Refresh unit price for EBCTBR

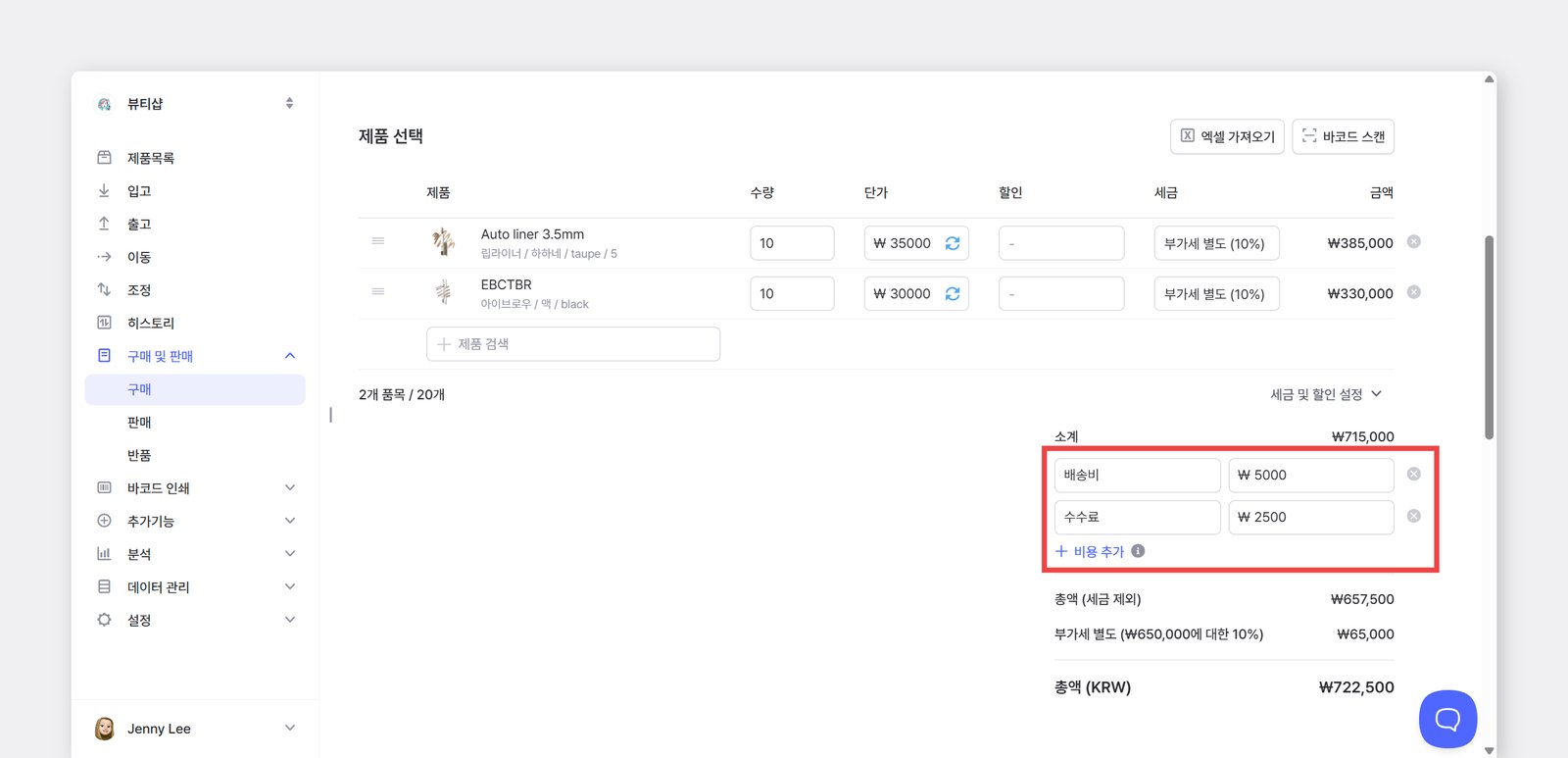tap(952, 293)
